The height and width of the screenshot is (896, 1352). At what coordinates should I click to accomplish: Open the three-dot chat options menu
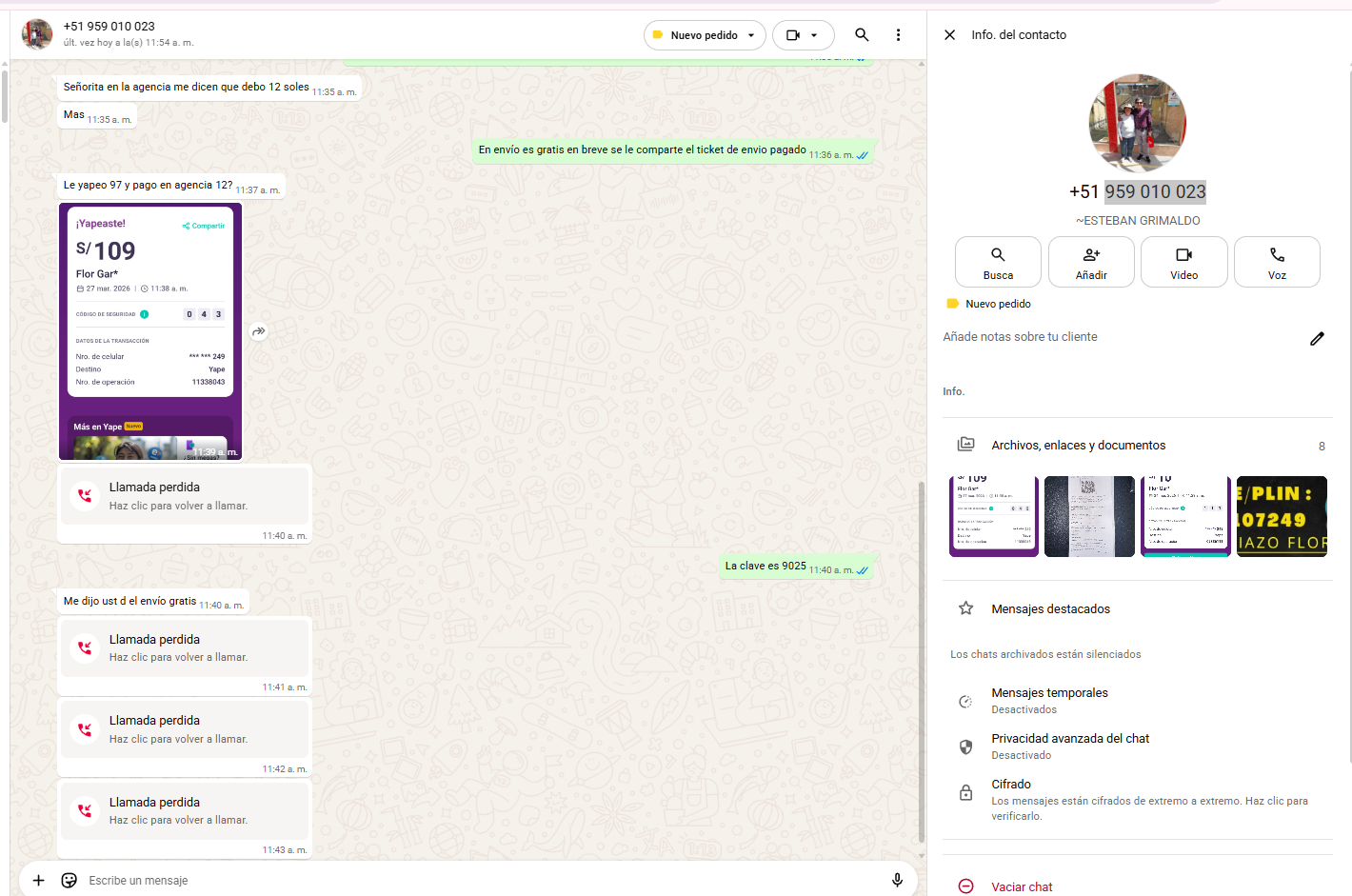click(x=898, y=35)
